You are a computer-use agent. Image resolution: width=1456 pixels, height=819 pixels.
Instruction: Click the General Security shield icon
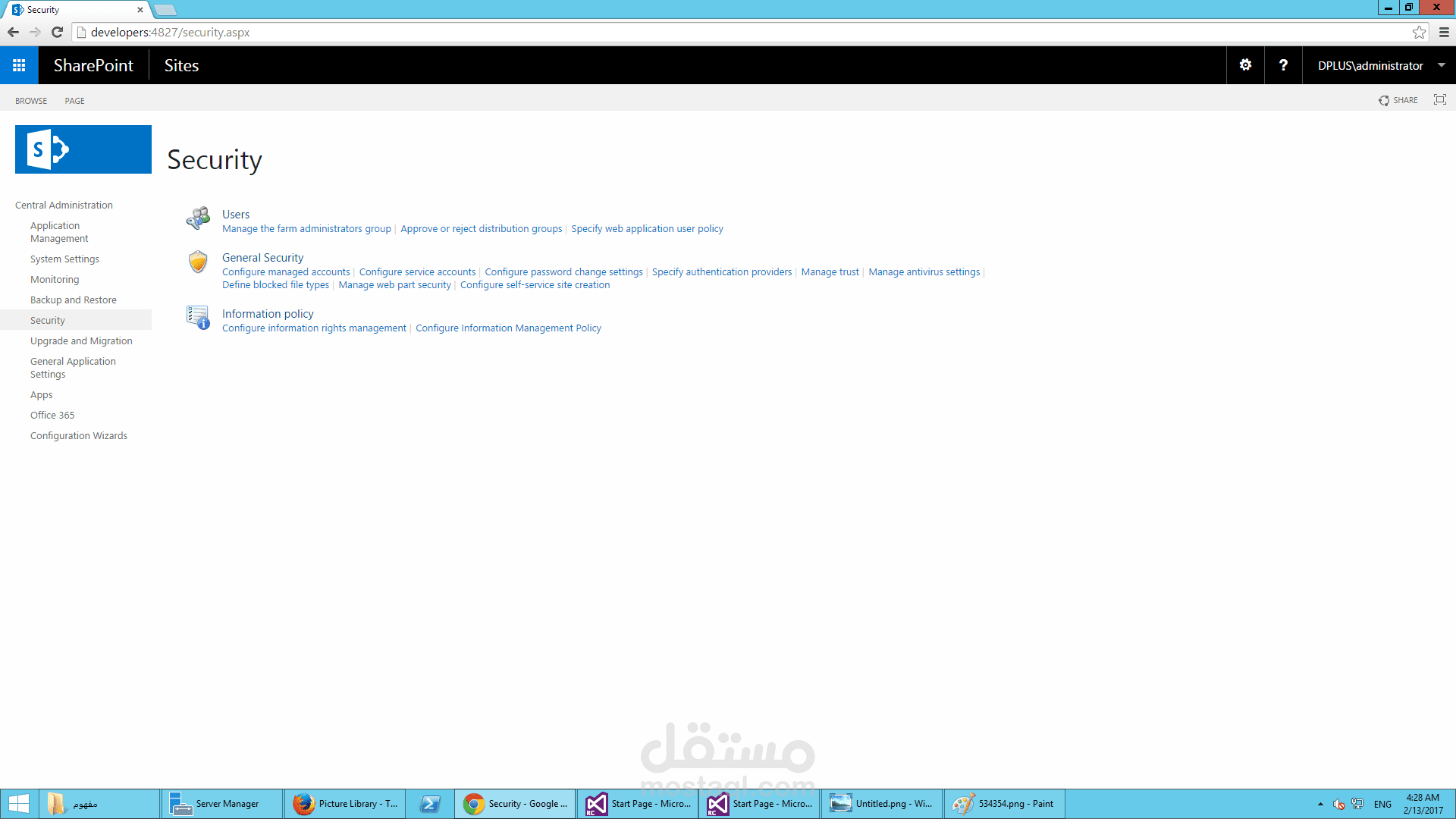tap(198, 262)
